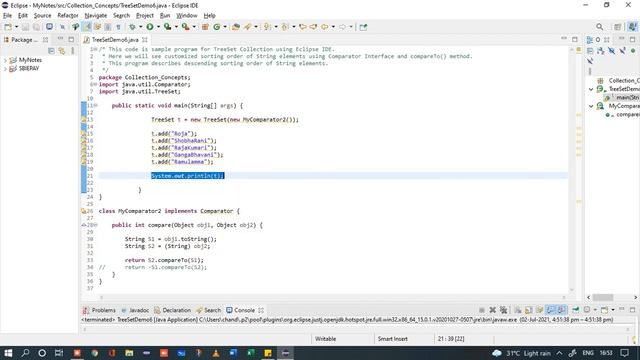The image size is (640, 360).
Task: Toggle Show Console on Standard Out
Action: coord(551,310)
